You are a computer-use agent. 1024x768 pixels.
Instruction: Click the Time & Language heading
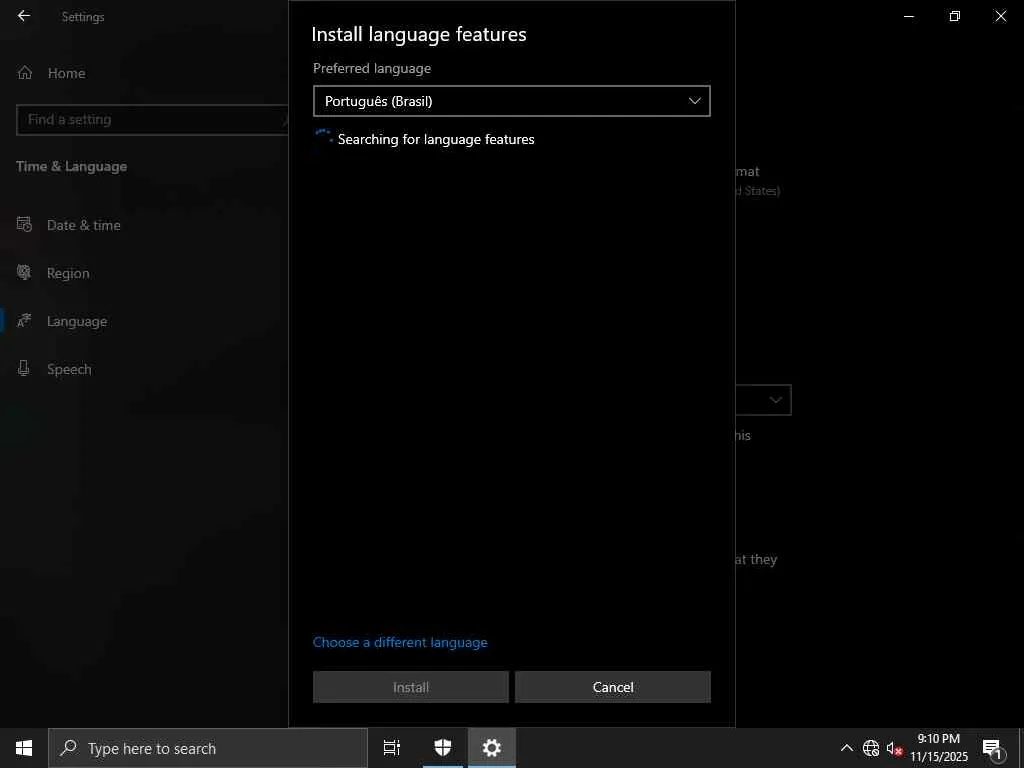[72, 167]
